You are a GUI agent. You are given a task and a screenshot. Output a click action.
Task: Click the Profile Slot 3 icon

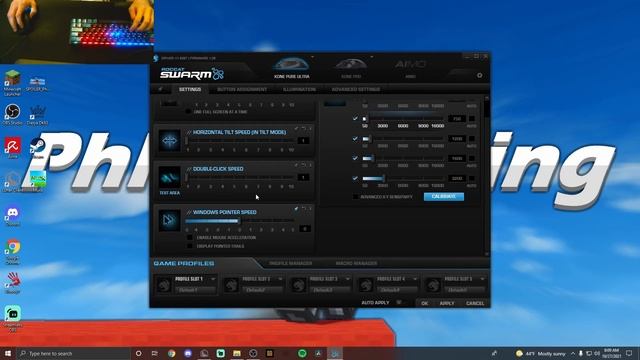[x=298, y=284]
